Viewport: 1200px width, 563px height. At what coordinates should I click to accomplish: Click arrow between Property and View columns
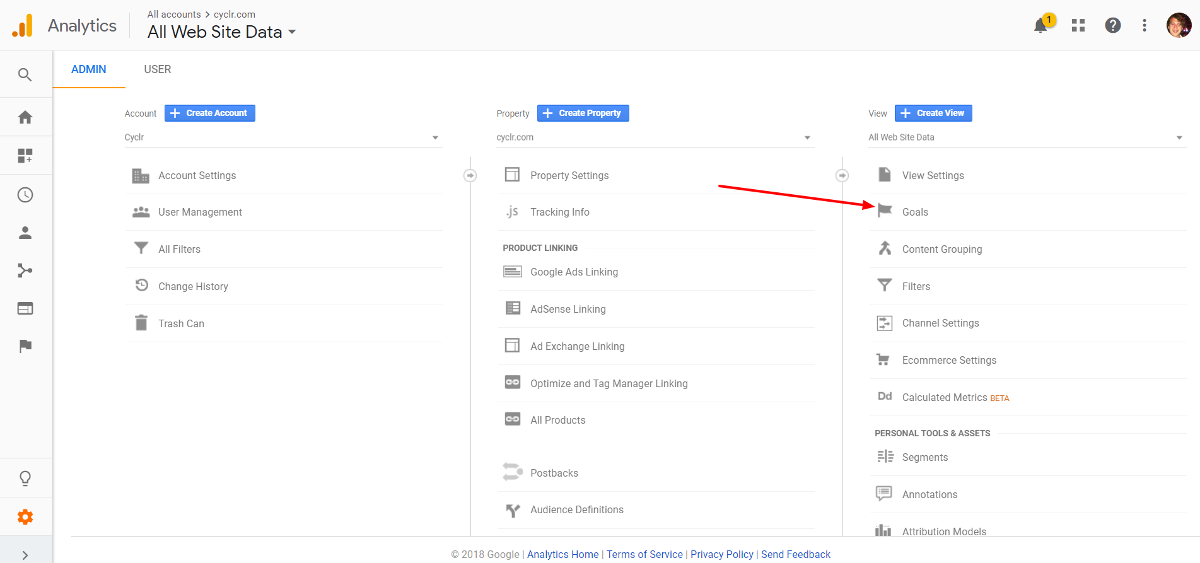coord(842,175)
